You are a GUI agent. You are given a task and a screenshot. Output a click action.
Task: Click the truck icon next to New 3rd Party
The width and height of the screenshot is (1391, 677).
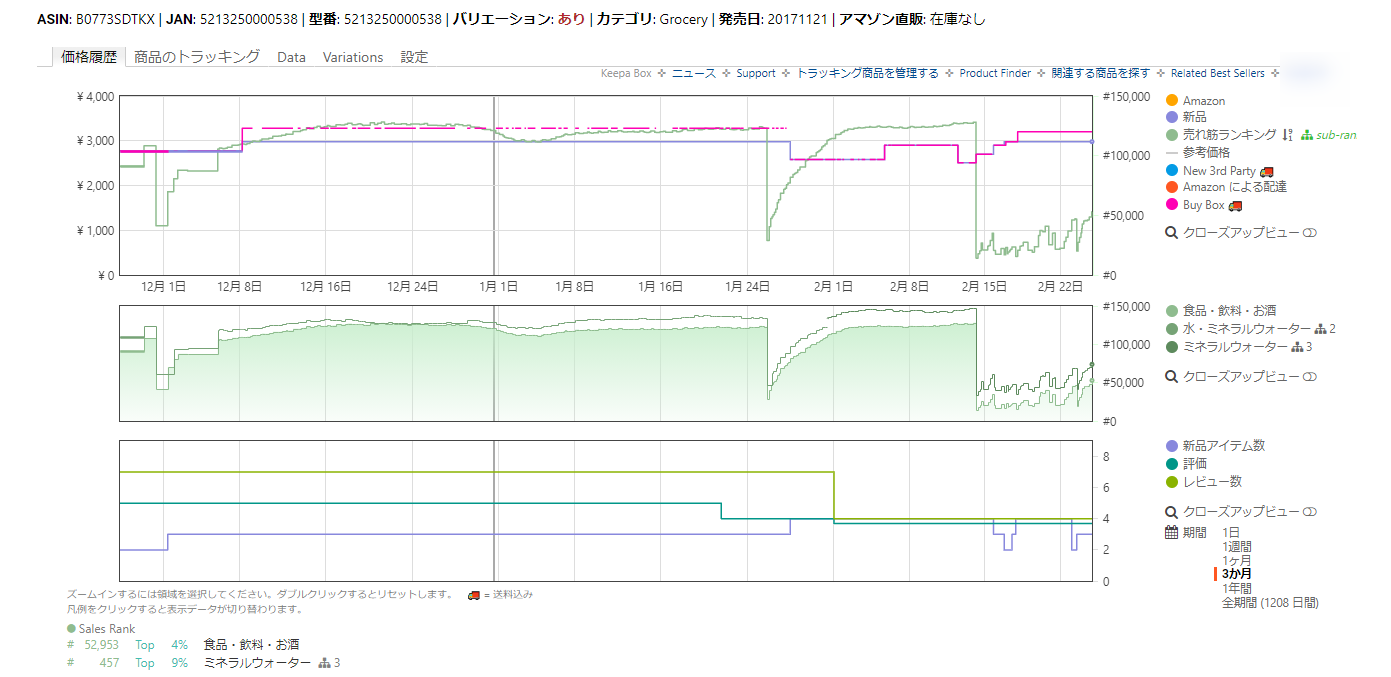1267,172
